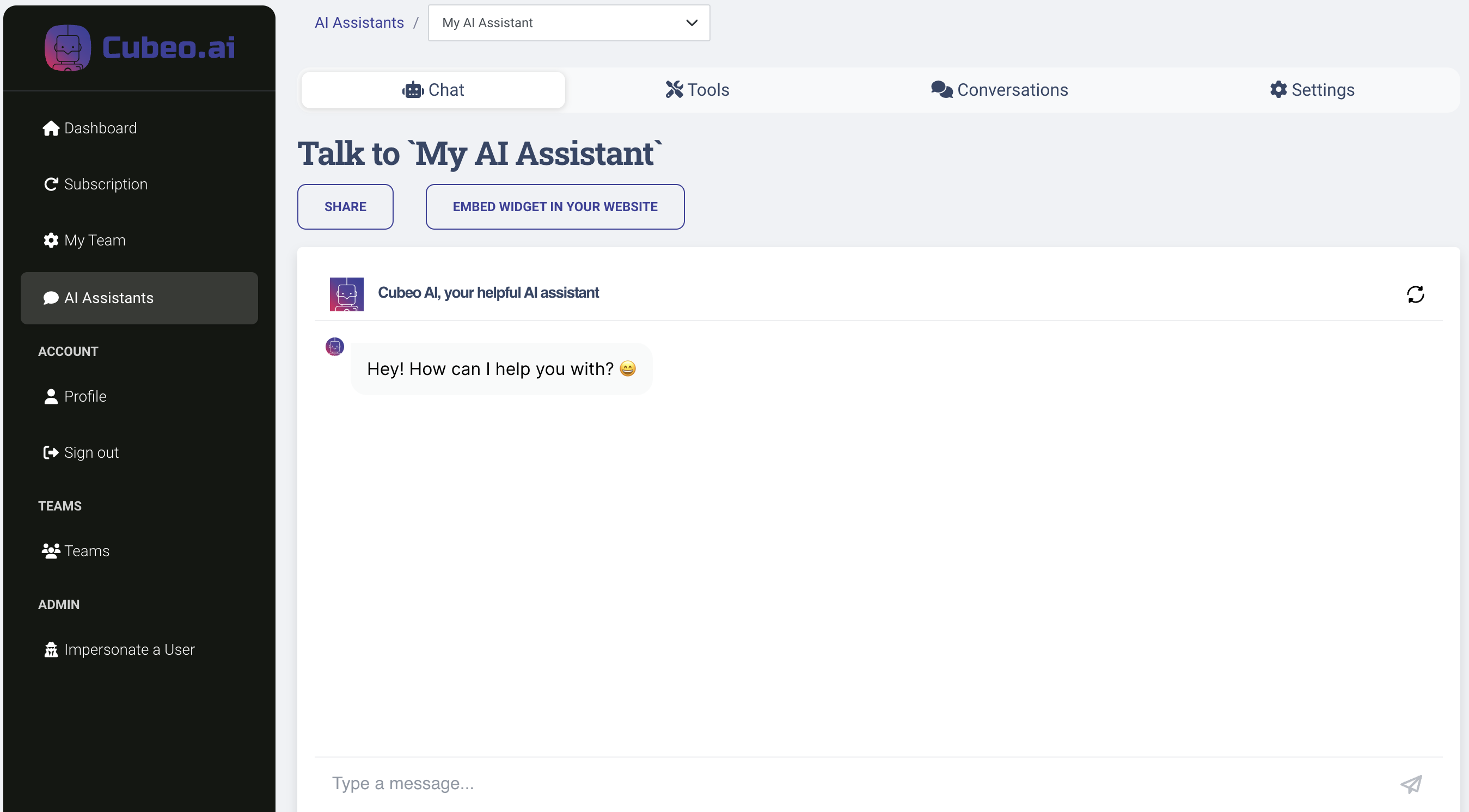The height and width of the screenshot is (812, 1469).
Task: Click the Cubeo AI avatar in chat header
Action: point(346,293)
